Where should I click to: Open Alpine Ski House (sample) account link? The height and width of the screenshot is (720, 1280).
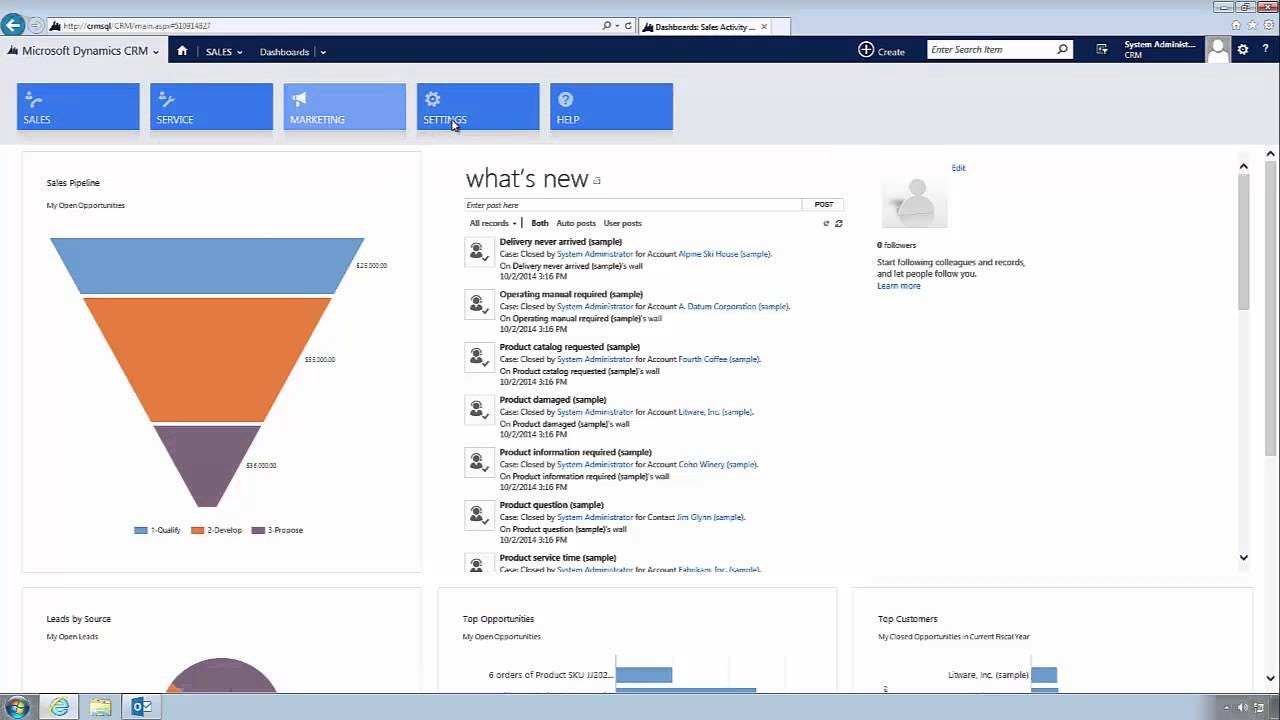725,254
